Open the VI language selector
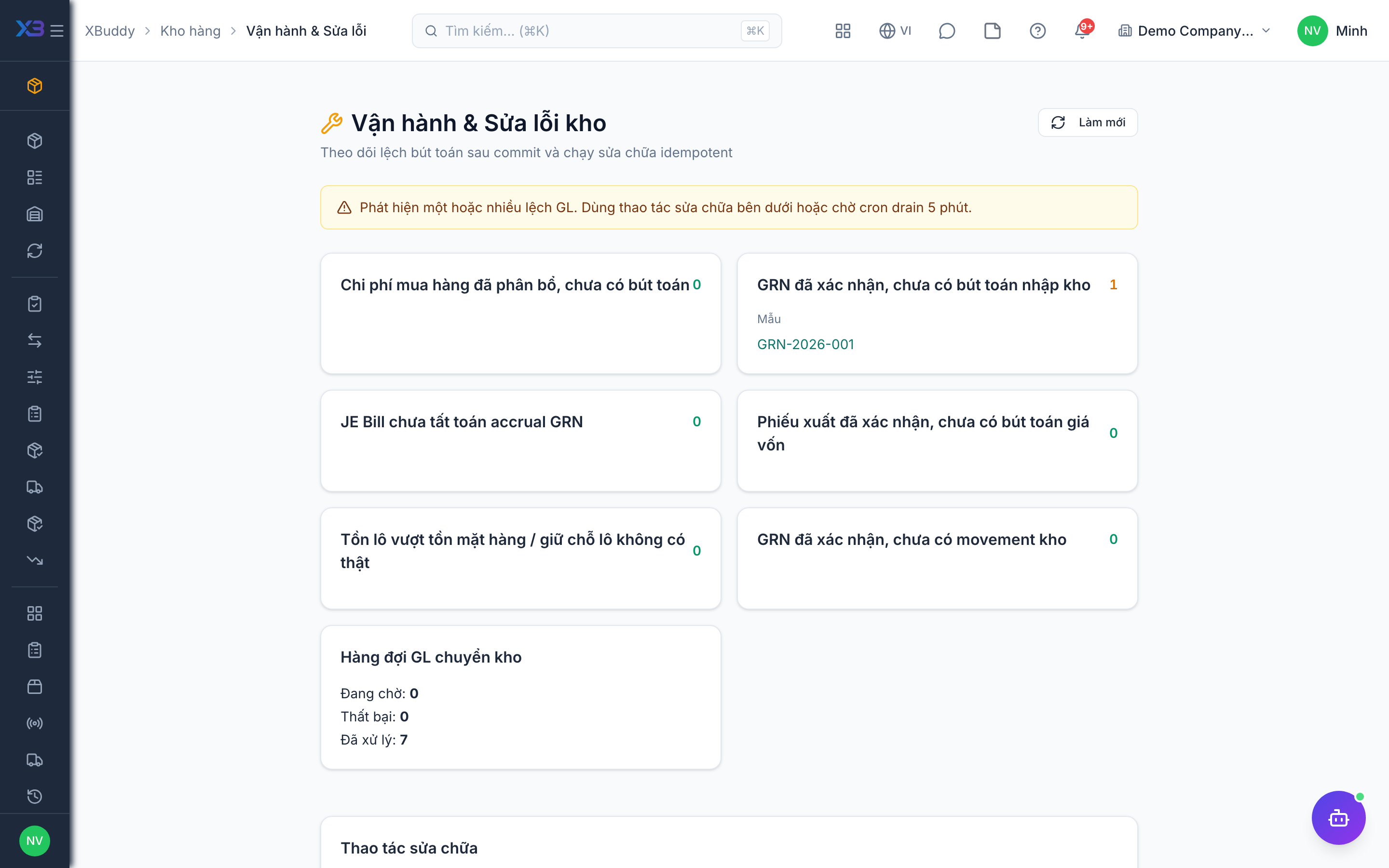 click(x=896, y=31)
